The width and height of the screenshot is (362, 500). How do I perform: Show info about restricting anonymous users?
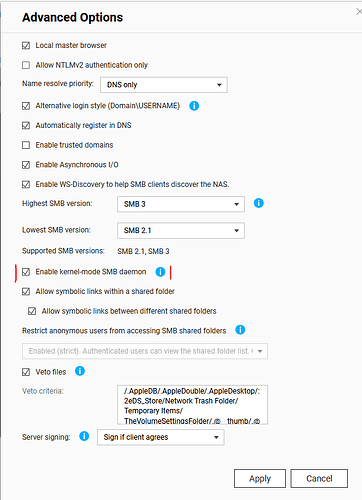point(240,330)
